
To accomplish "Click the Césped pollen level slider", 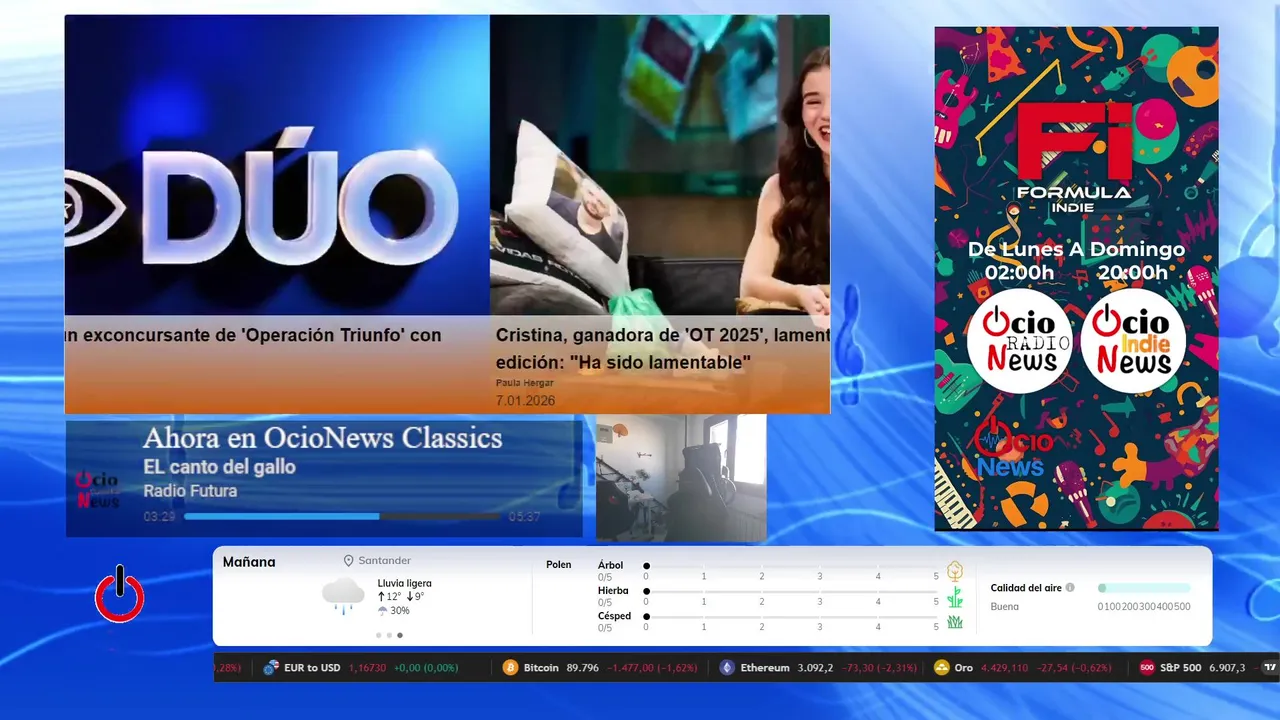I will pos(792,617).
